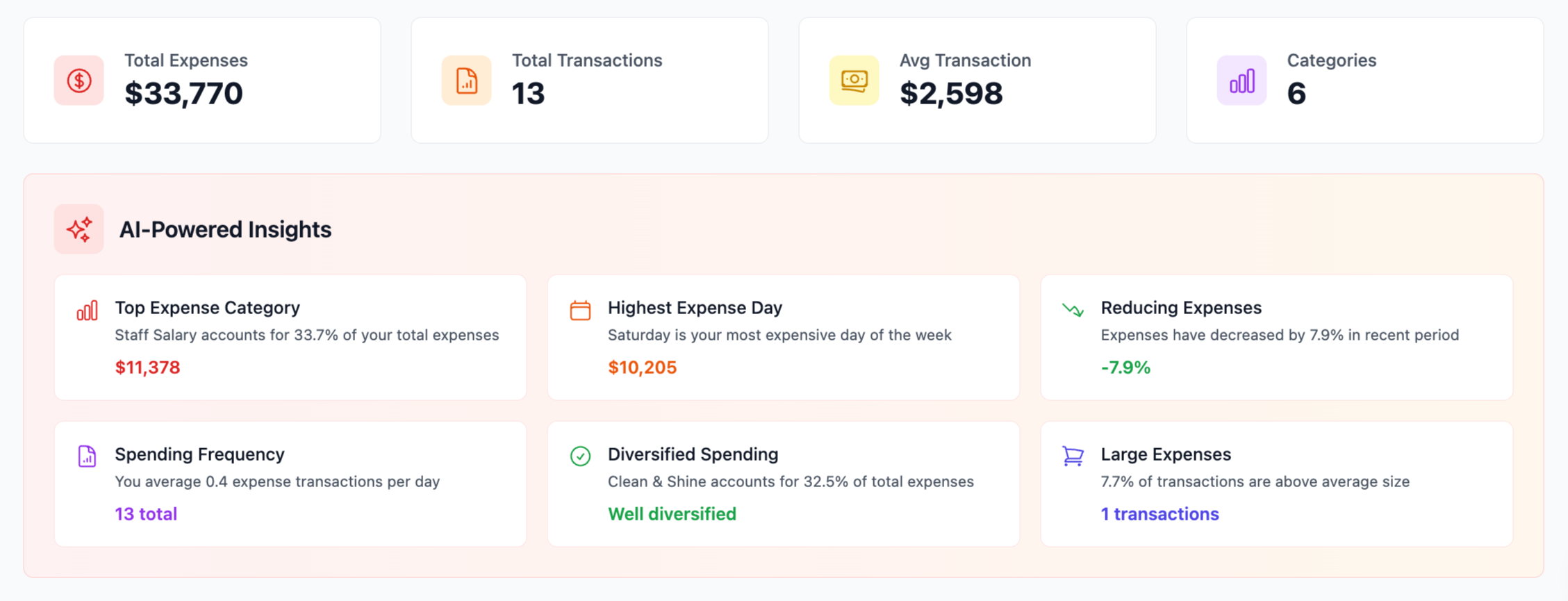Image resolution: width=1568 pixels, height=601 pixels.
Task: Click the 1 transactions link on Large Expenses
Action: [1160, 514]
